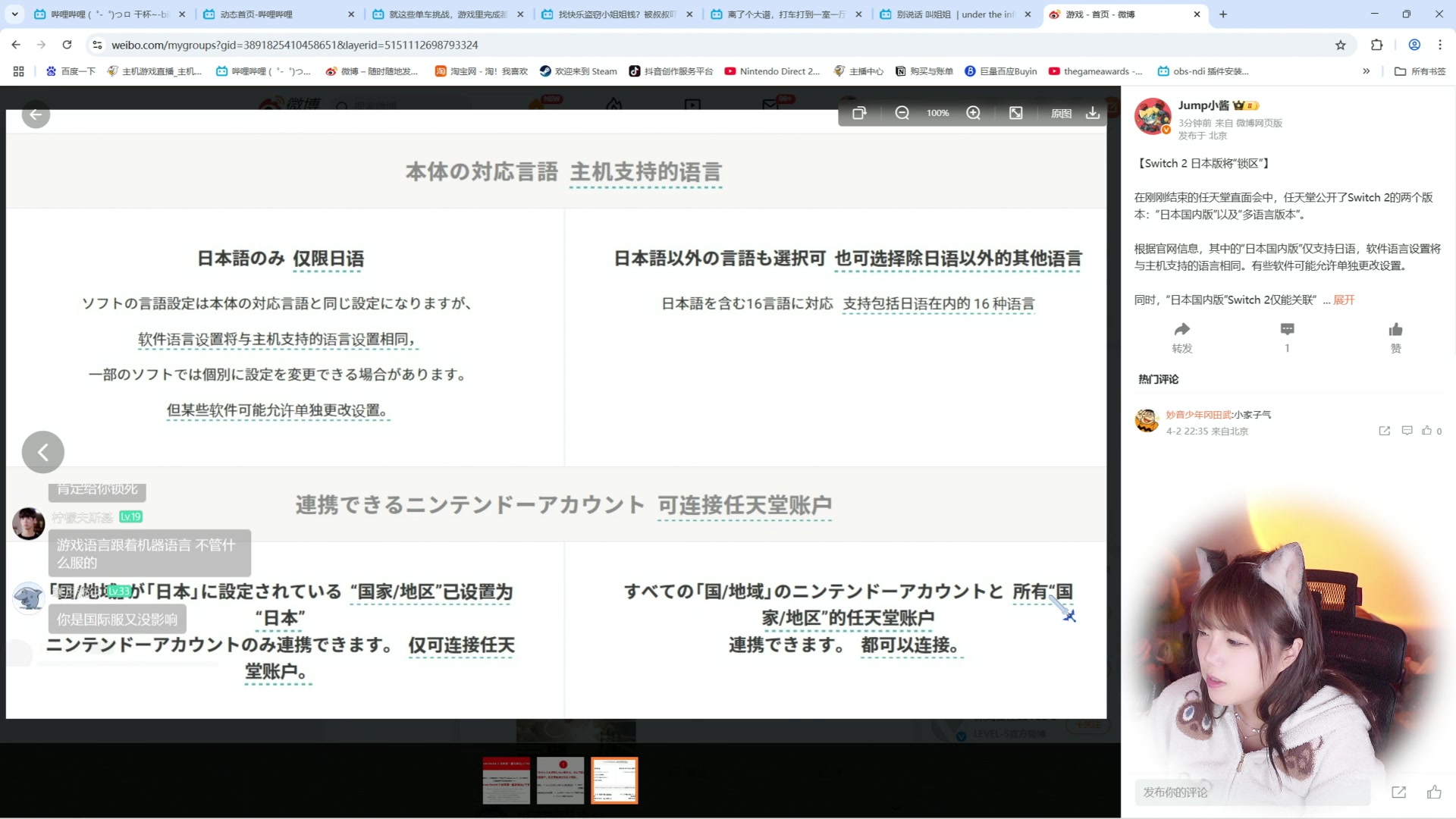Open Chrome tab search dropdown
The width and height of the screenshot is (1456, 819).
(14, 14)
